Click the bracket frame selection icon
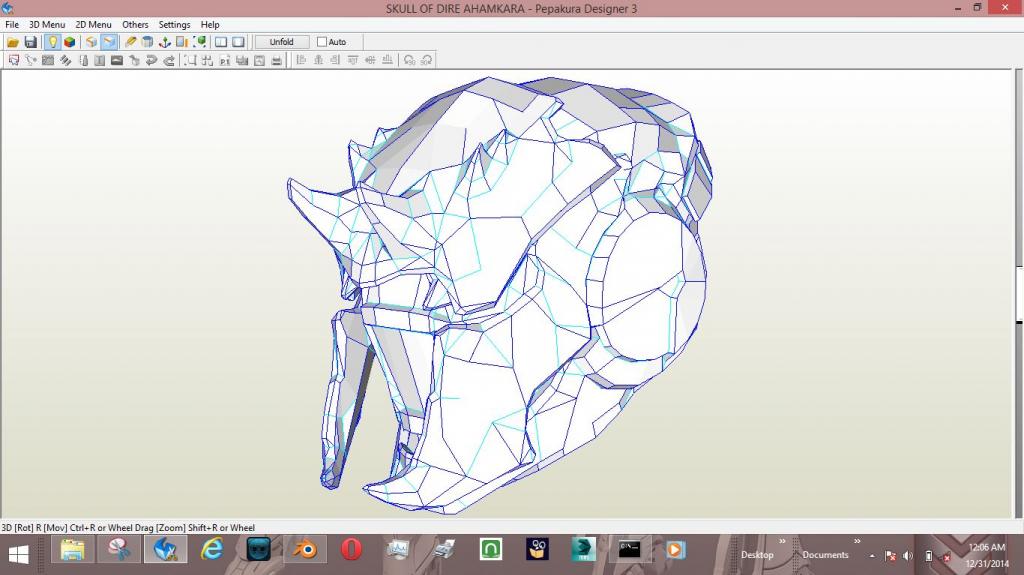 (x=190, y=60)
